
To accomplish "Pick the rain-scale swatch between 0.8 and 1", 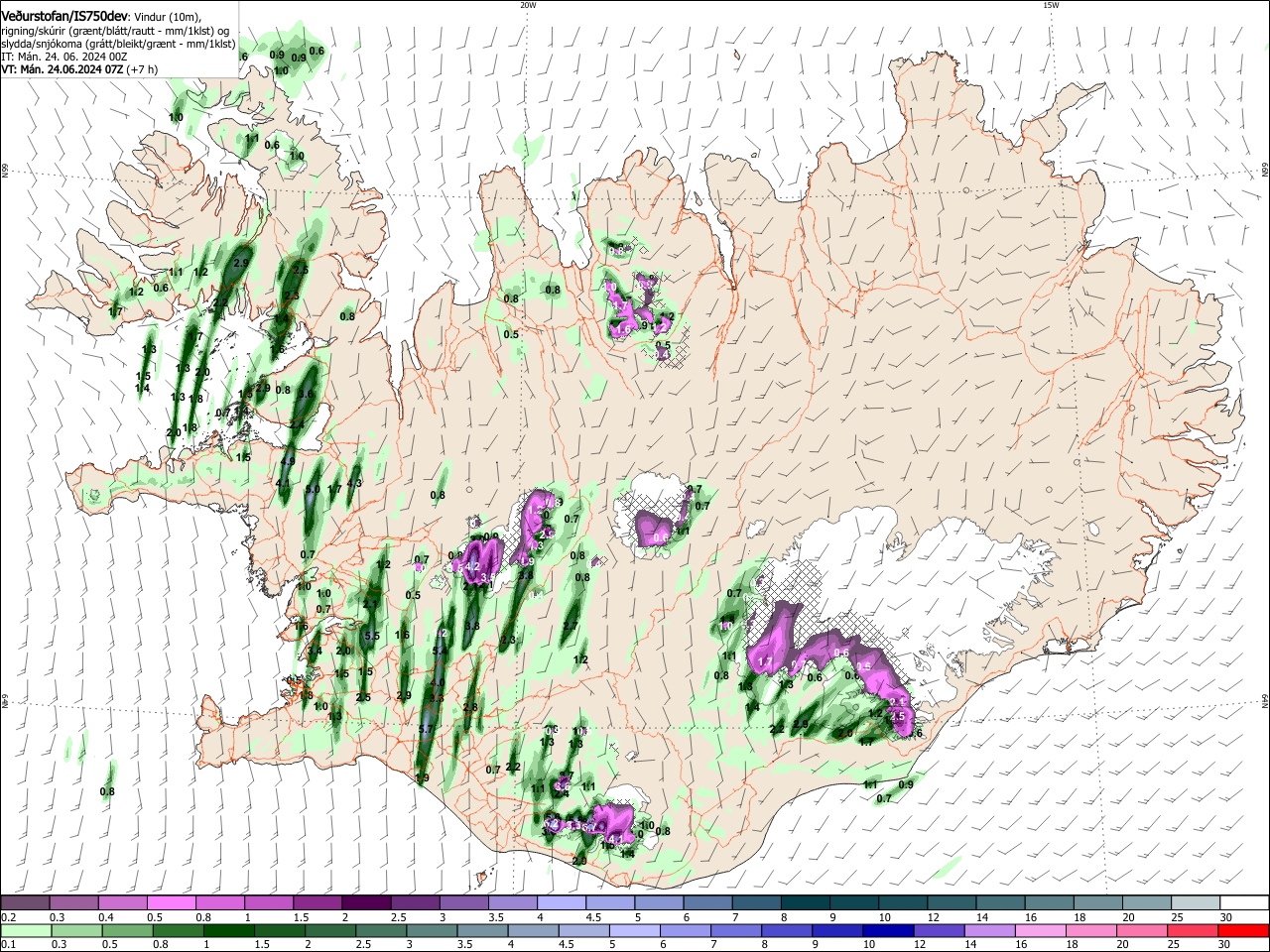I will click(178, 930).
